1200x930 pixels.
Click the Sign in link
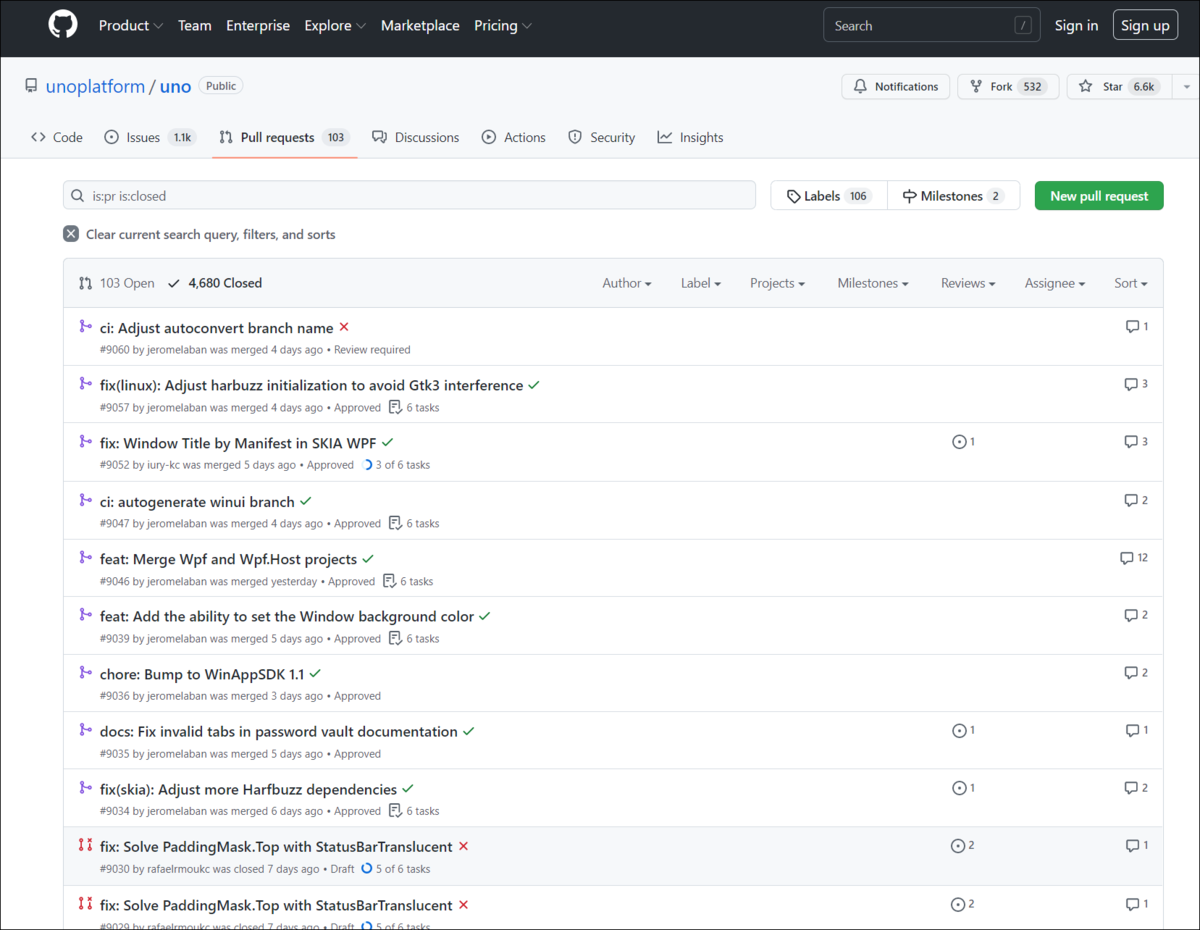[x=1076, y=26]
